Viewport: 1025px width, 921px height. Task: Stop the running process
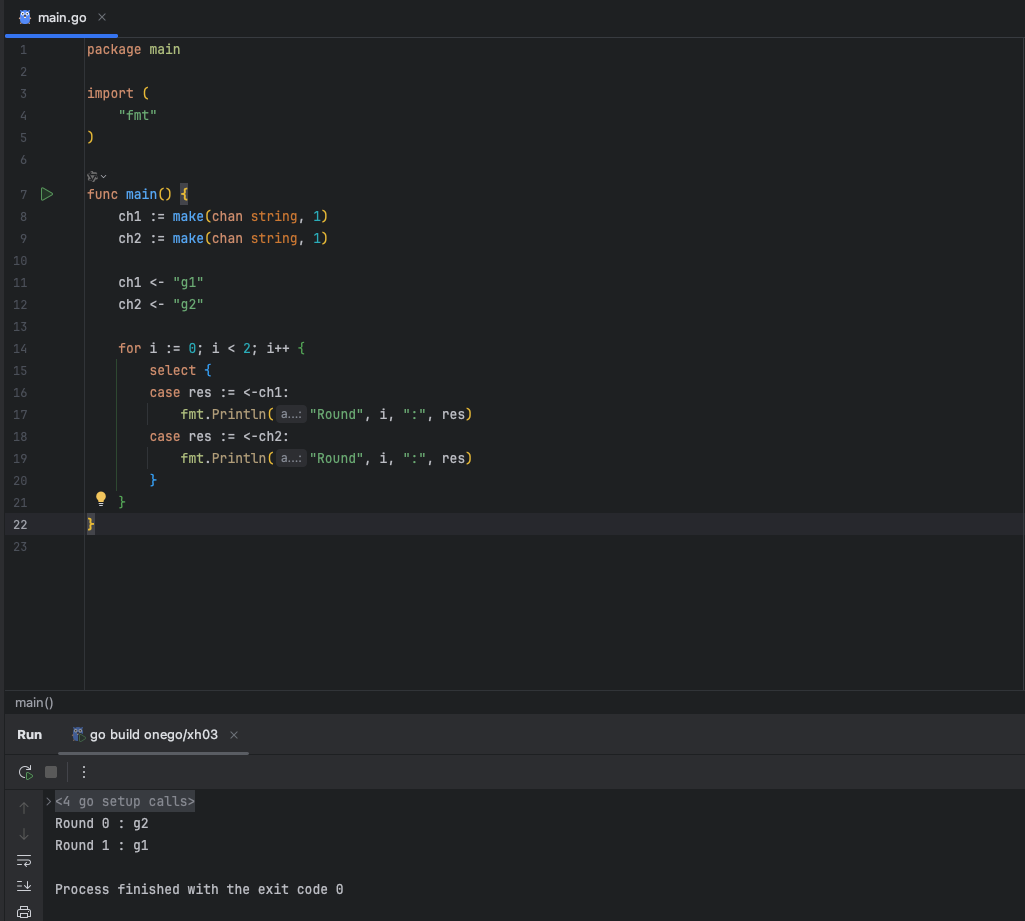51,772
